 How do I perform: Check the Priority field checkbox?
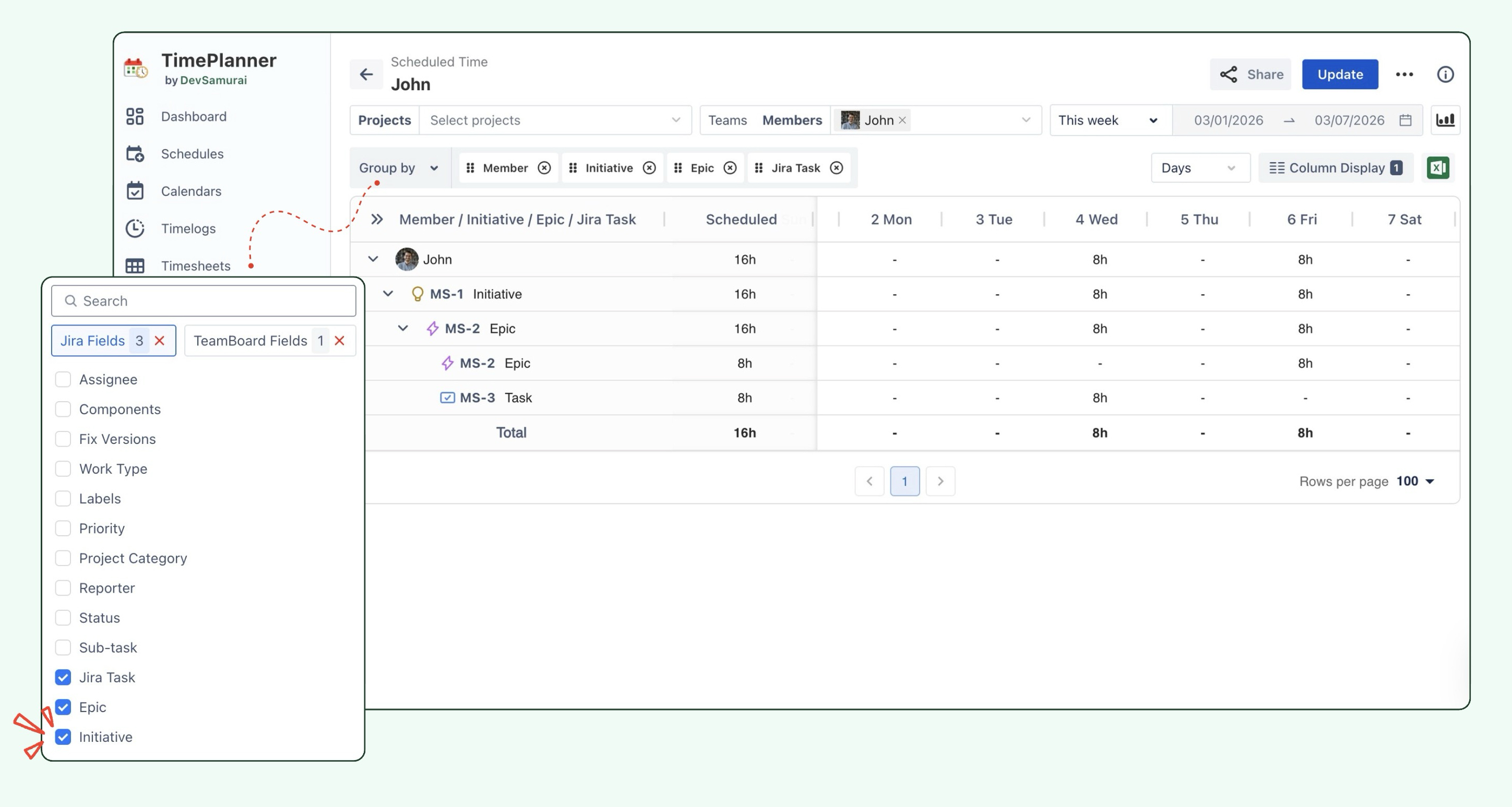coord(63,528)
